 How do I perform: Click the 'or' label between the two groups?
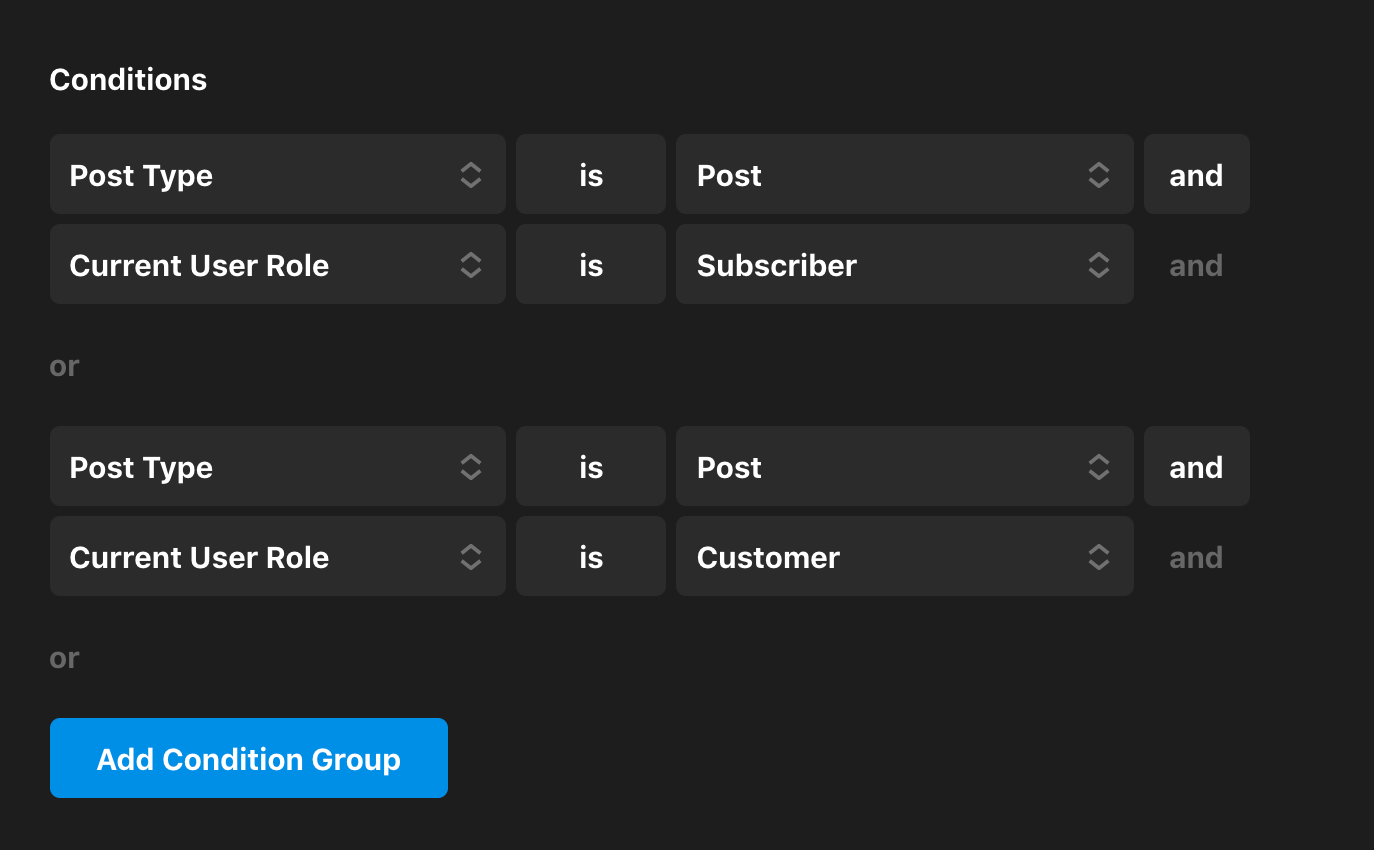coord(64,366)
